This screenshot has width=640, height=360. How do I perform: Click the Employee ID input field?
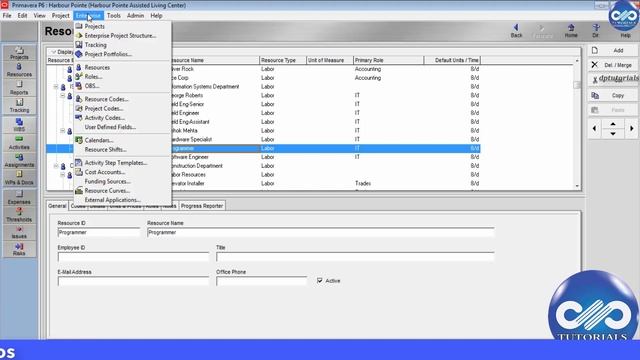tap(133, 257)
